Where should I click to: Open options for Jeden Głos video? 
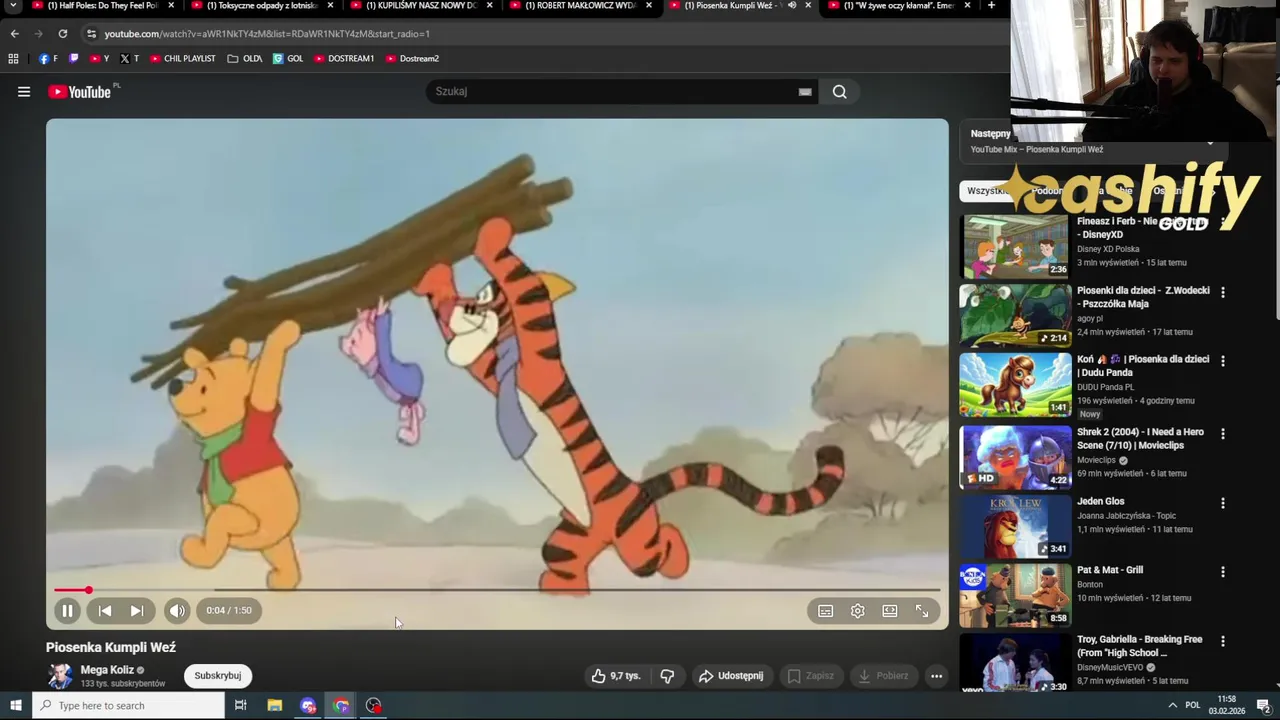[1222, 503]
